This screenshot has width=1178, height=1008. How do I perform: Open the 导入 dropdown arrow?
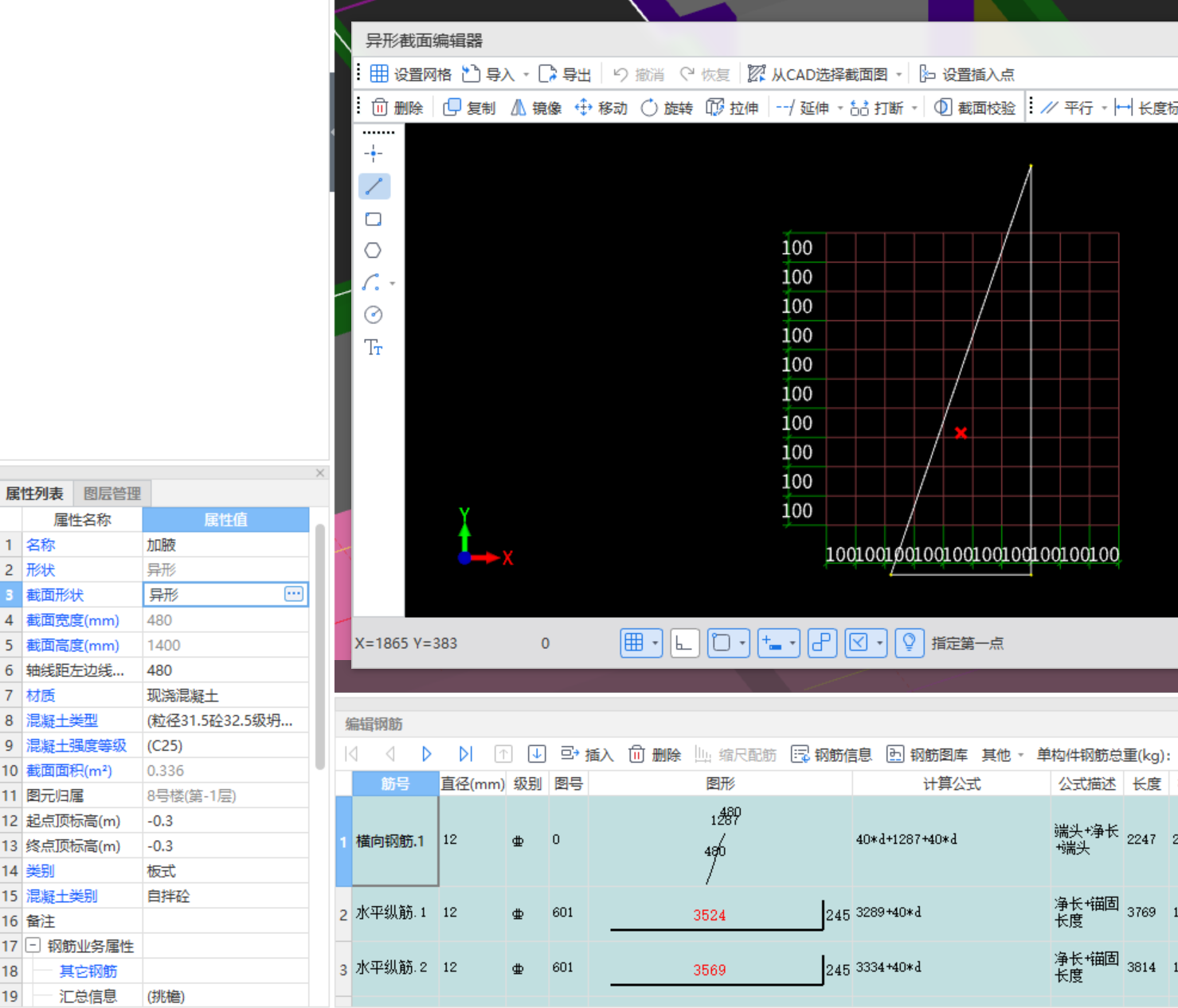[526, 75]
